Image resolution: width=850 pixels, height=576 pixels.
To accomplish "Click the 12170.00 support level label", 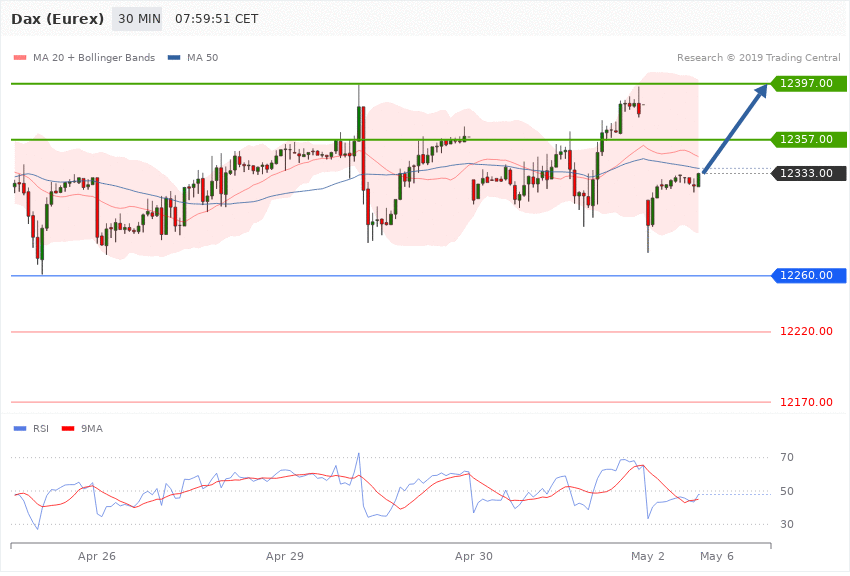I will click(806, 402).
